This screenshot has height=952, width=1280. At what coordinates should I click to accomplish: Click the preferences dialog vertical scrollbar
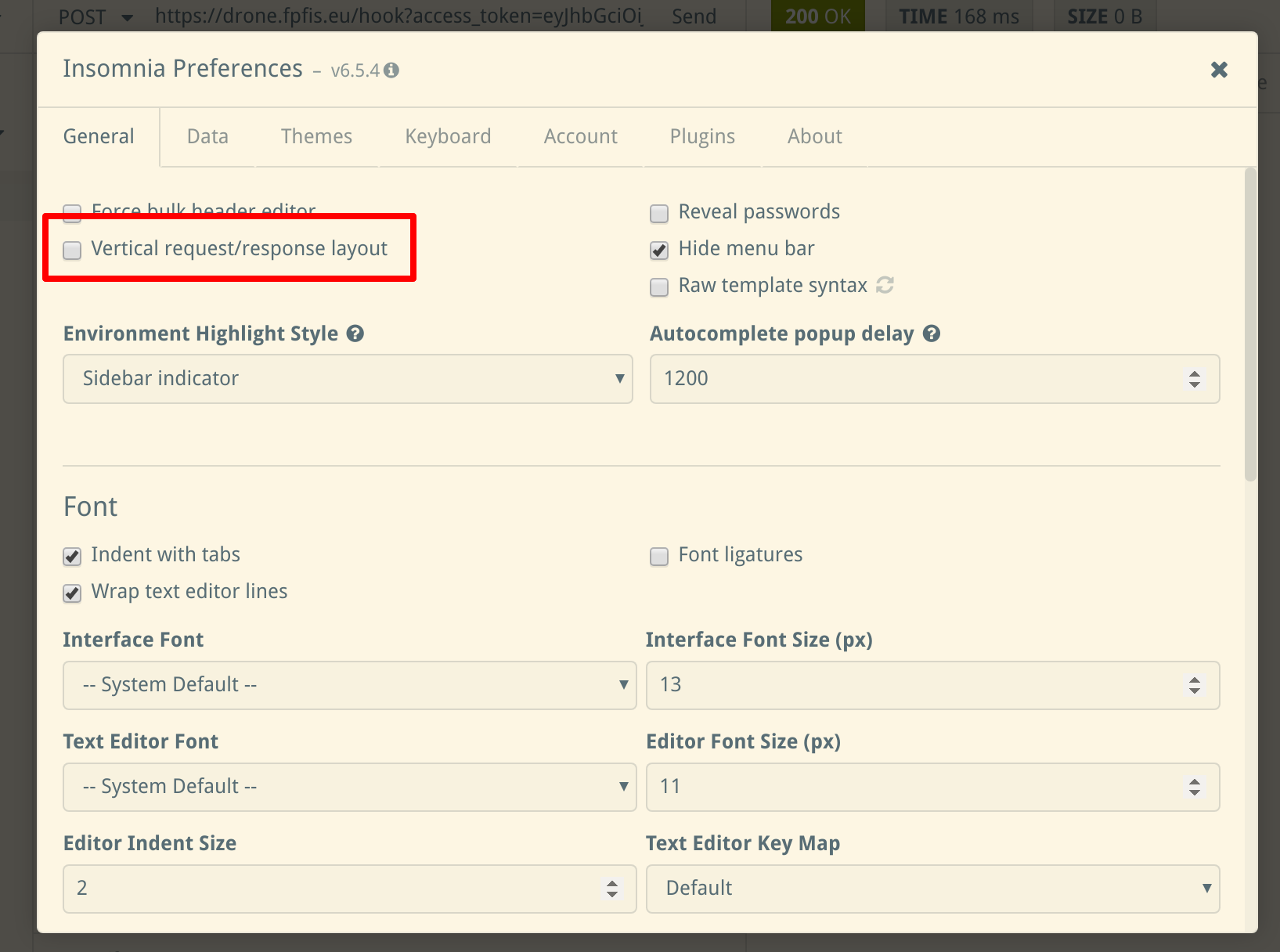pos(1250,324)
